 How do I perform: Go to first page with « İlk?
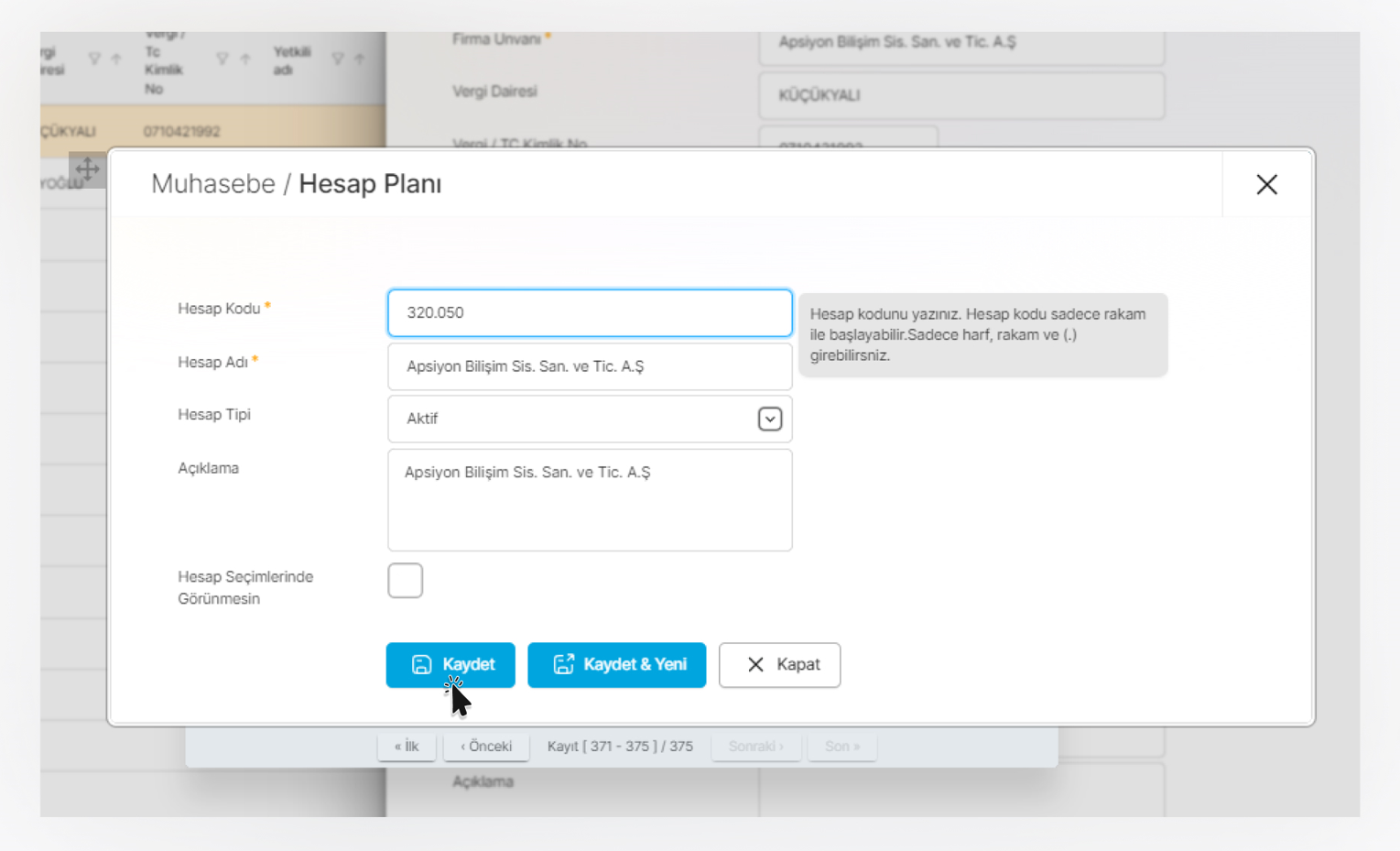(x=407, y=746)
